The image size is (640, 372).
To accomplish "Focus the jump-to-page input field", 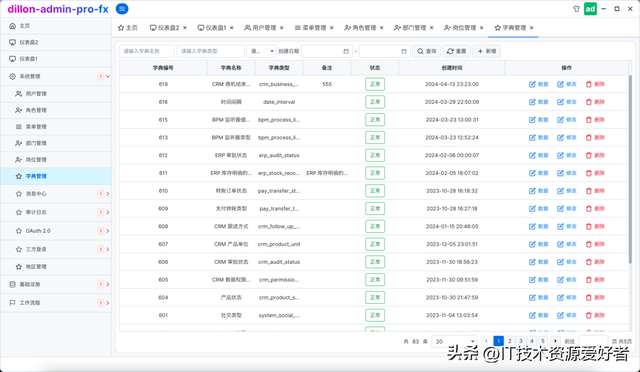I will (x=593, y=341).
